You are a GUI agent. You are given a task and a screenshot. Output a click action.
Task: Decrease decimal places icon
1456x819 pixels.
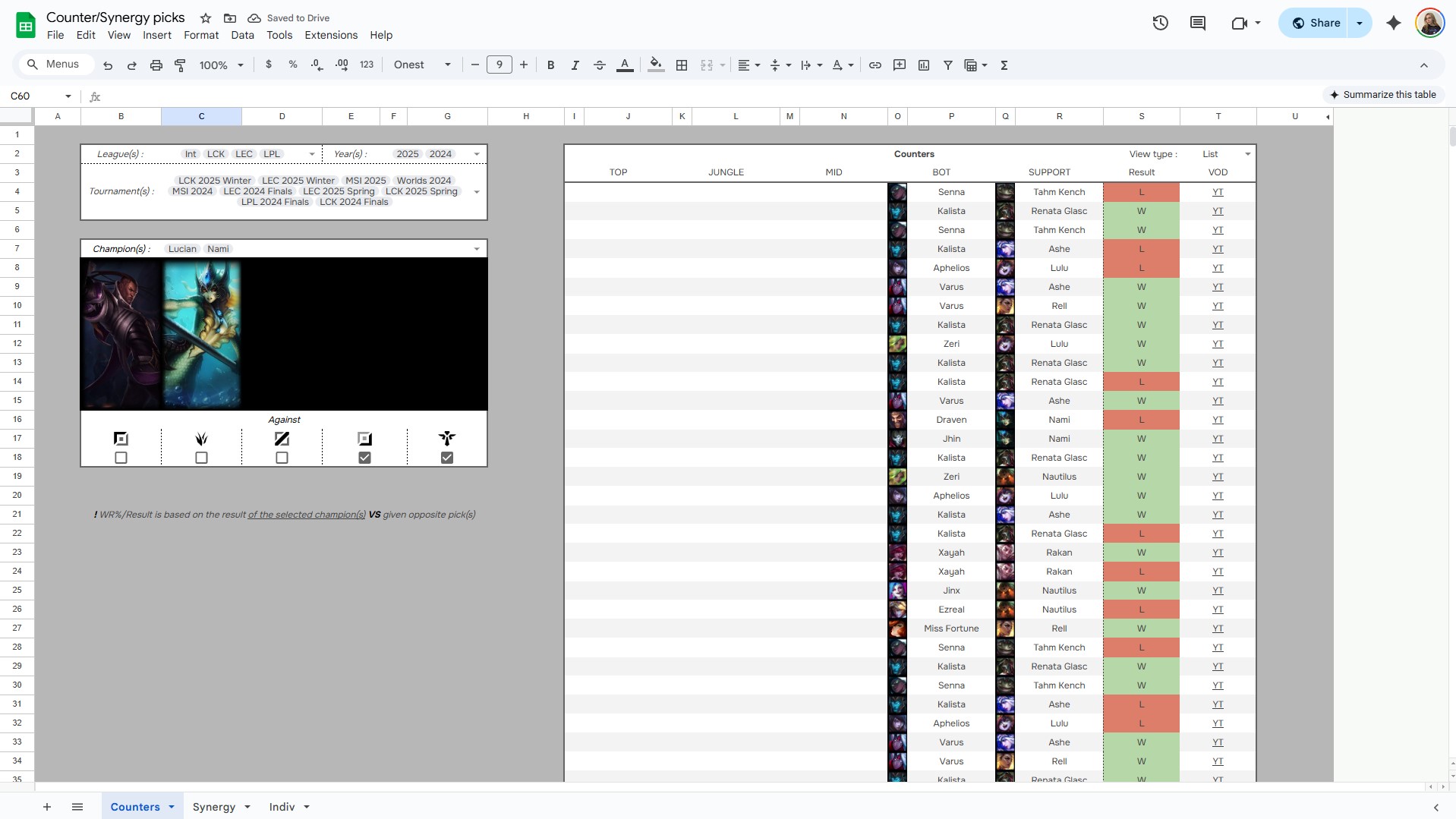(x=317, y=65)
